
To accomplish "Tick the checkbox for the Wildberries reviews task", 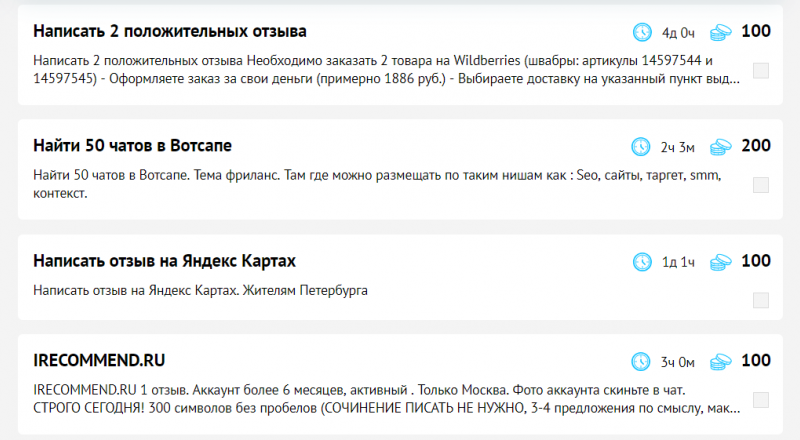I will click(x=761, y=70).
